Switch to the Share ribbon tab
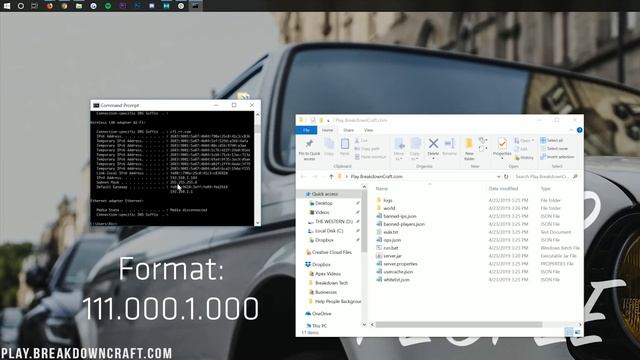This screenshot has width=640, height=360. [x=349, y=130]
